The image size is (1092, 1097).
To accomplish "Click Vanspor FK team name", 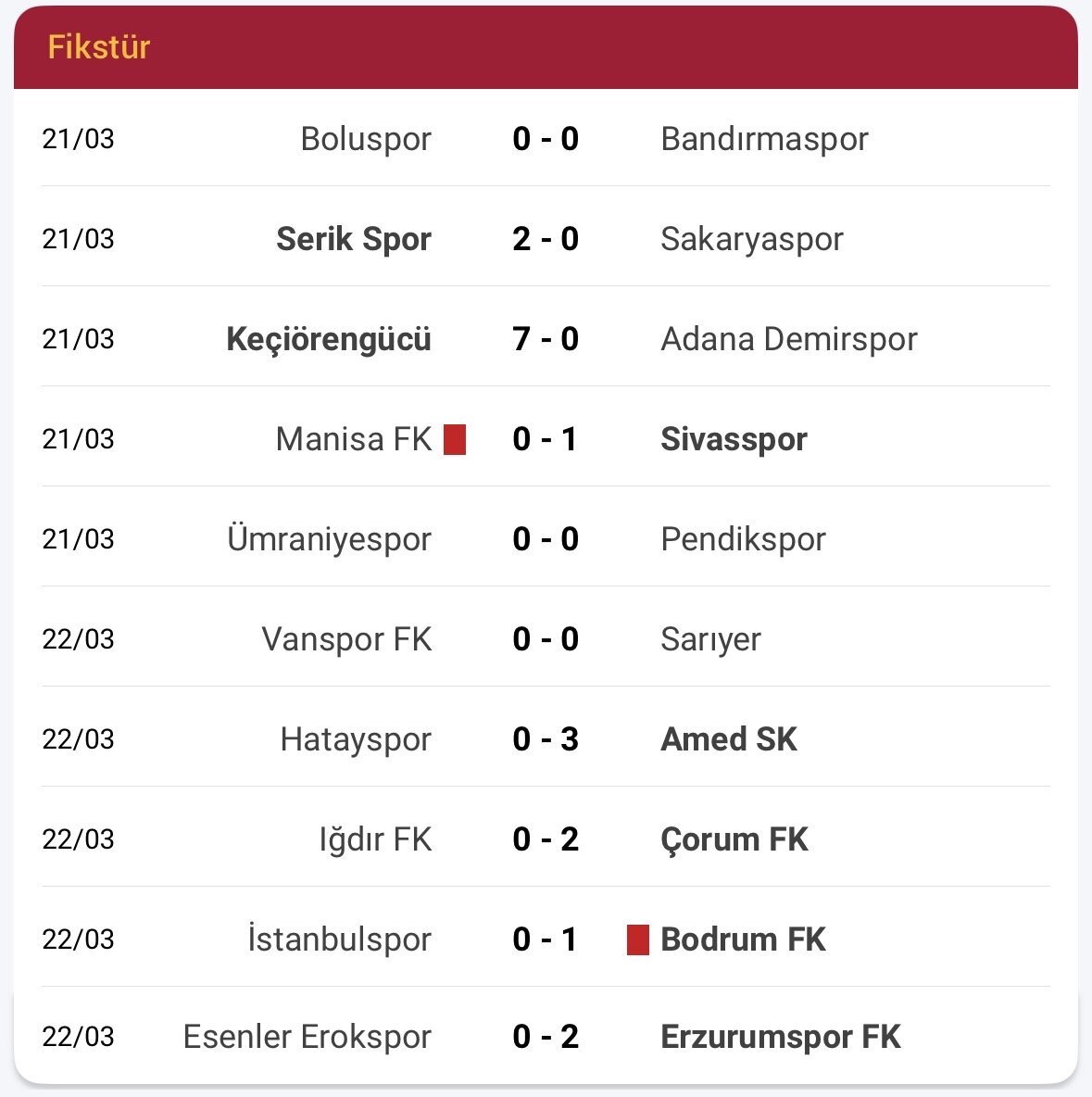I will tap(346, 639).
